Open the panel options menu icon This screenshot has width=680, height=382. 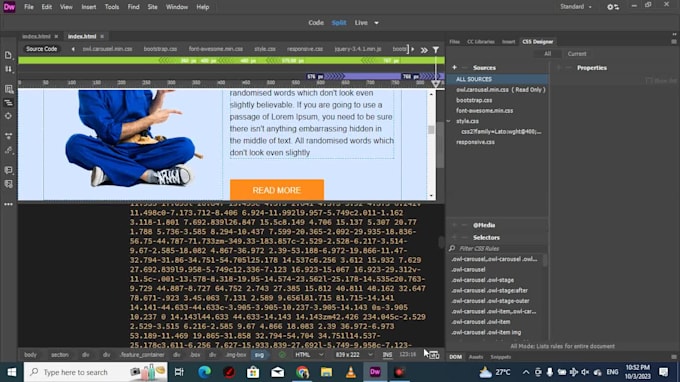click(673, 42)
